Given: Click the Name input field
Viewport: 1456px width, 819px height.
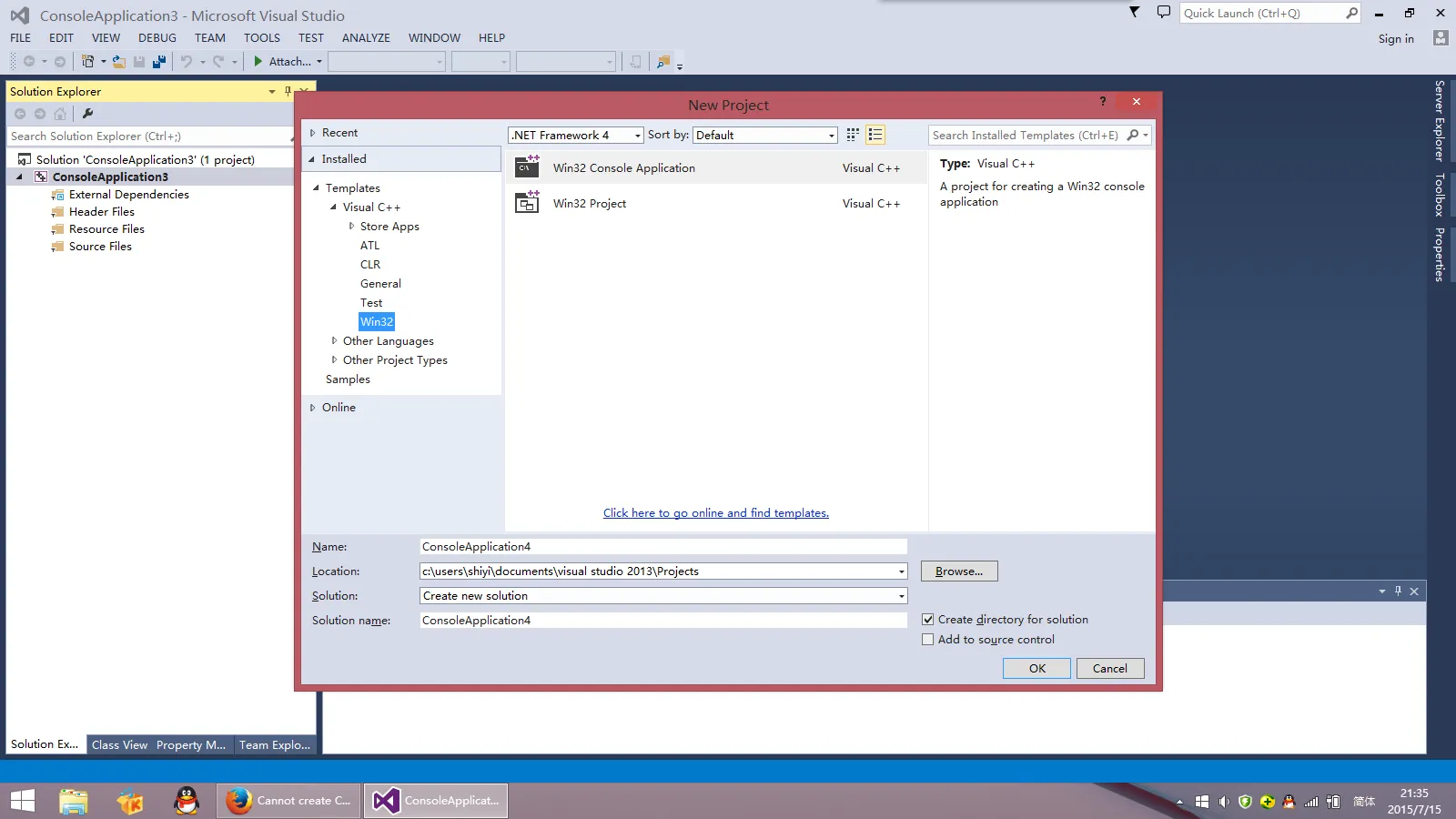Looking at the screenshot, I should 663,547.
